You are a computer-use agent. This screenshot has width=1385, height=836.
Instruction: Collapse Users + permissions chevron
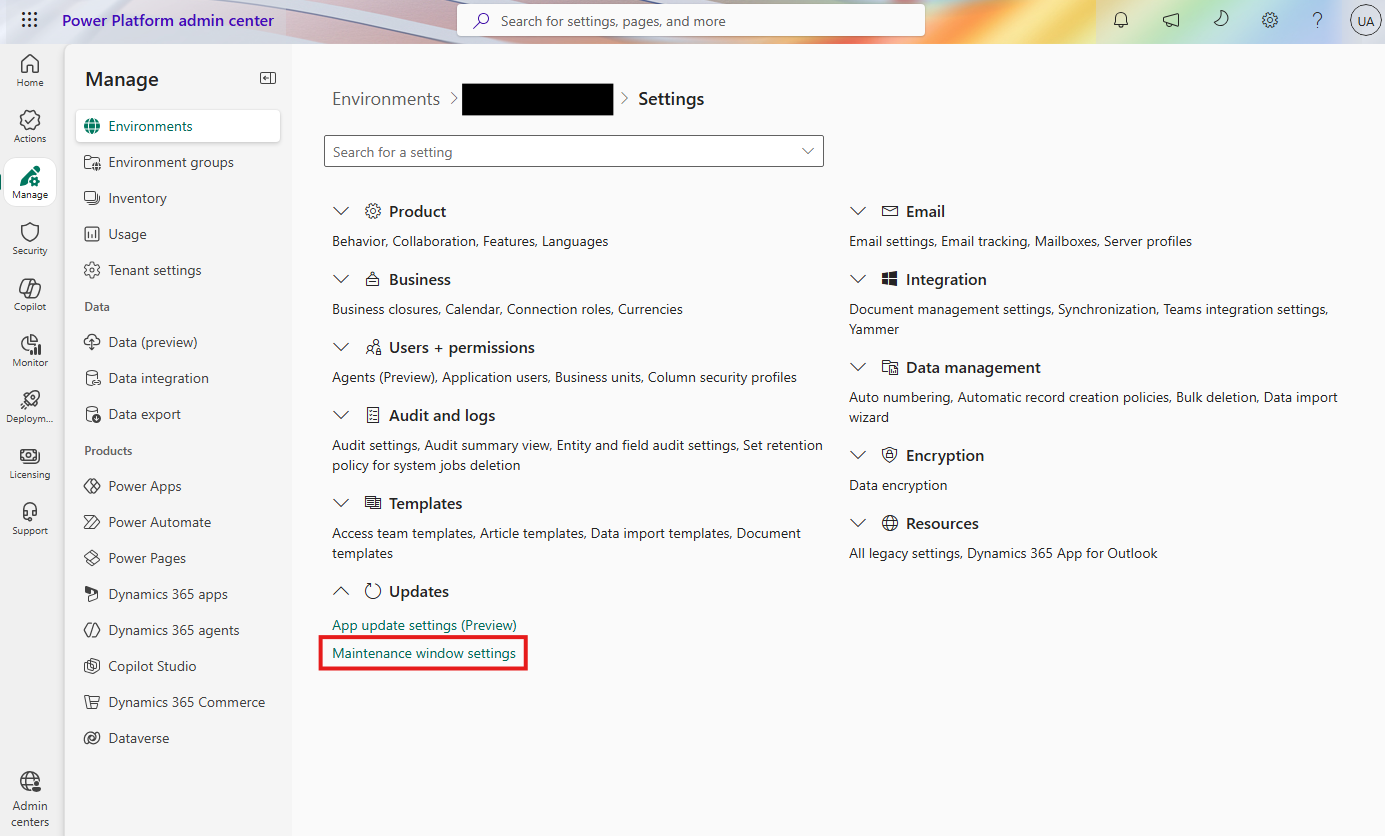coord(341,348)
